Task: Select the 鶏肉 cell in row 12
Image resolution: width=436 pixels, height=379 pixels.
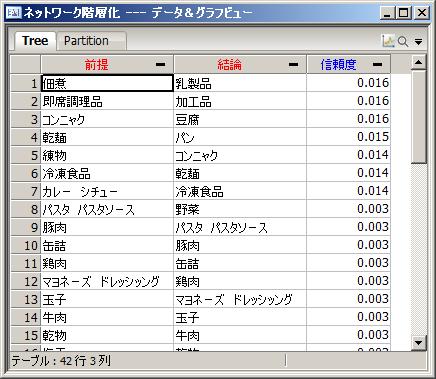Action: [x=240, y=281]
